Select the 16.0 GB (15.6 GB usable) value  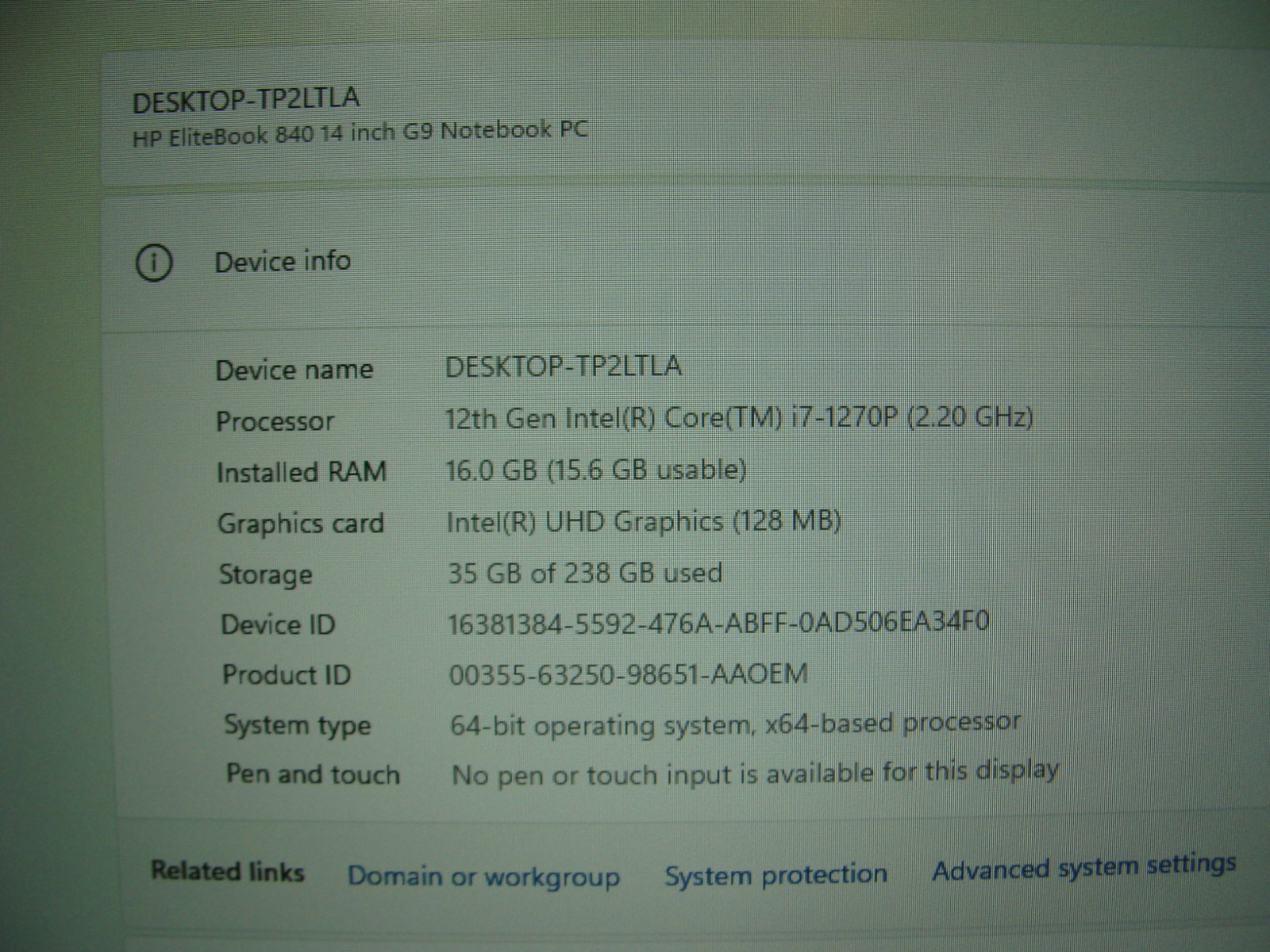pyautogui.click(x=596, y=470)
